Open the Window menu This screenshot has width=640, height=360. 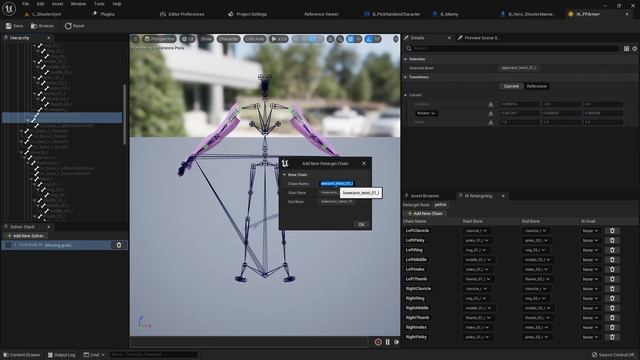[78, 4]
